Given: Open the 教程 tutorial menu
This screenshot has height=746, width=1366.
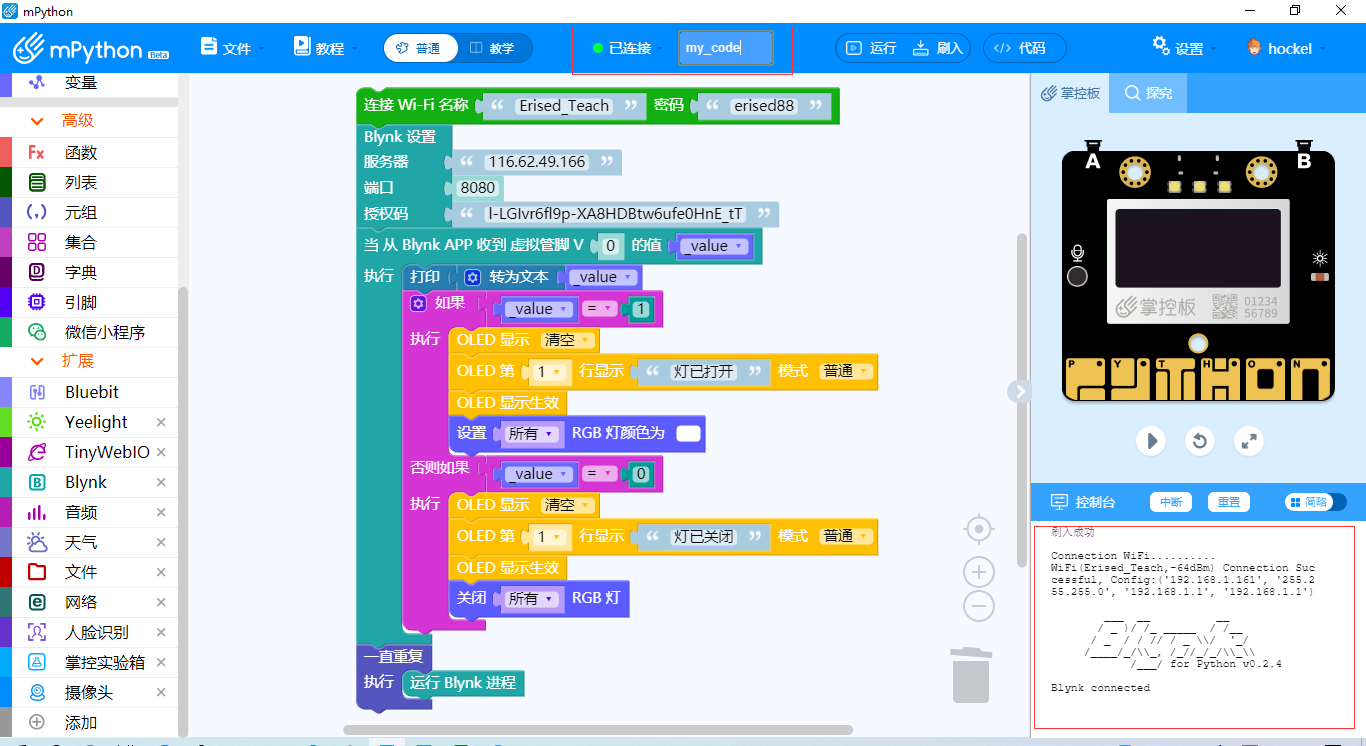Looking at the screenshot, I should click(x=326, y=47).
